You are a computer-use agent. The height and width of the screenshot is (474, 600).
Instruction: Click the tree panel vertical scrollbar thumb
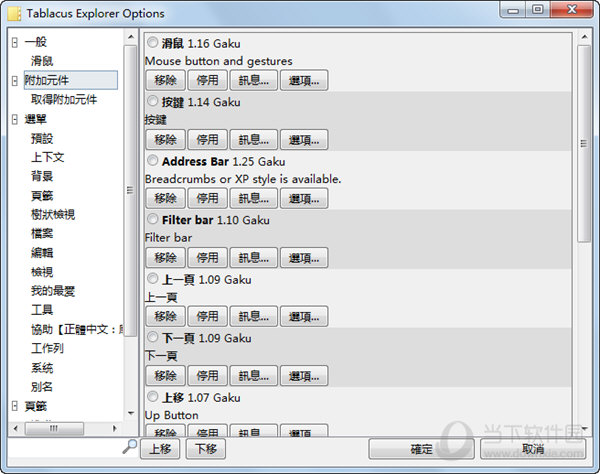[x=130, y=190]
